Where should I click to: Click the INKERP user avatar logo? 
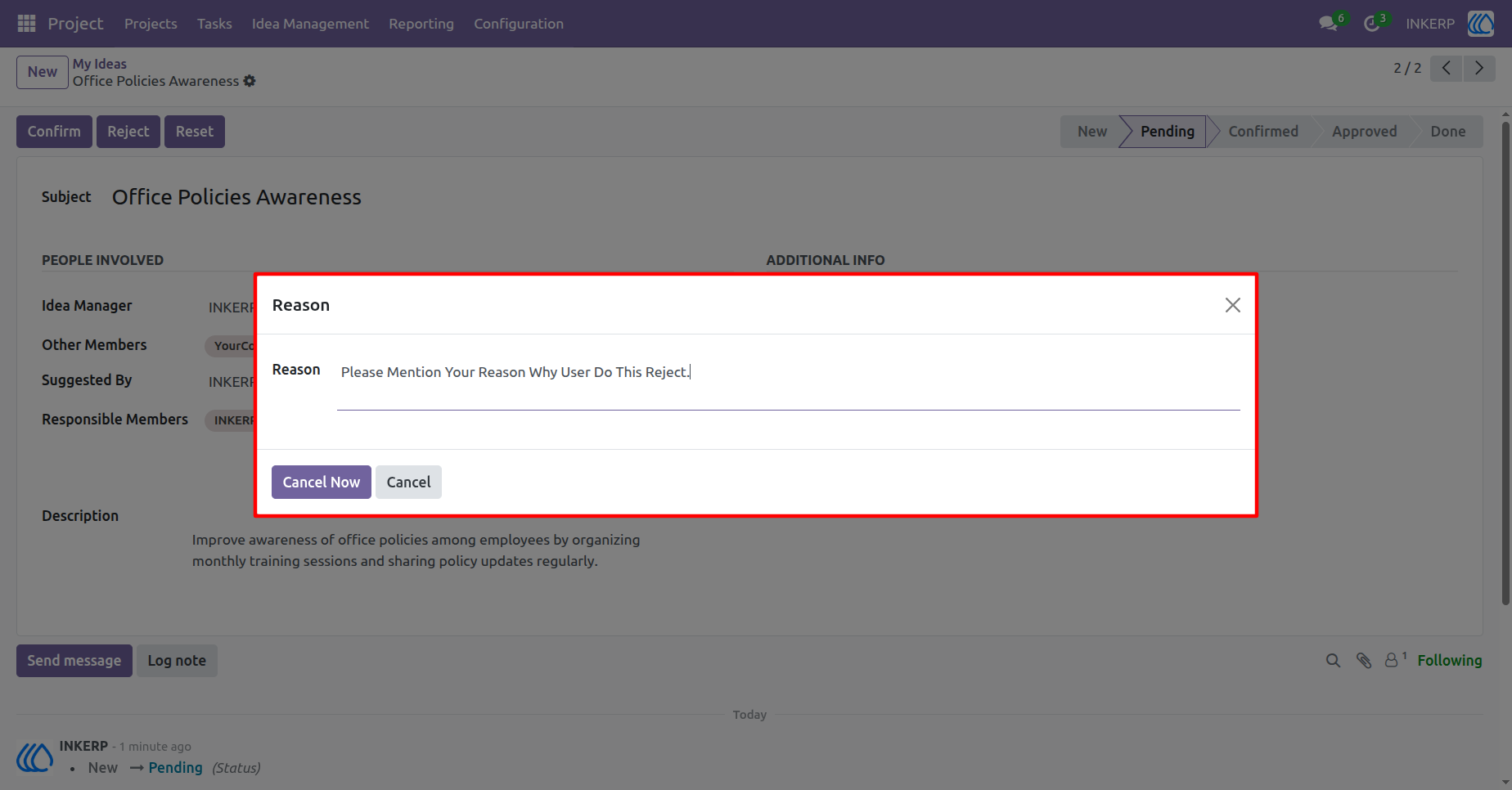1481,24
